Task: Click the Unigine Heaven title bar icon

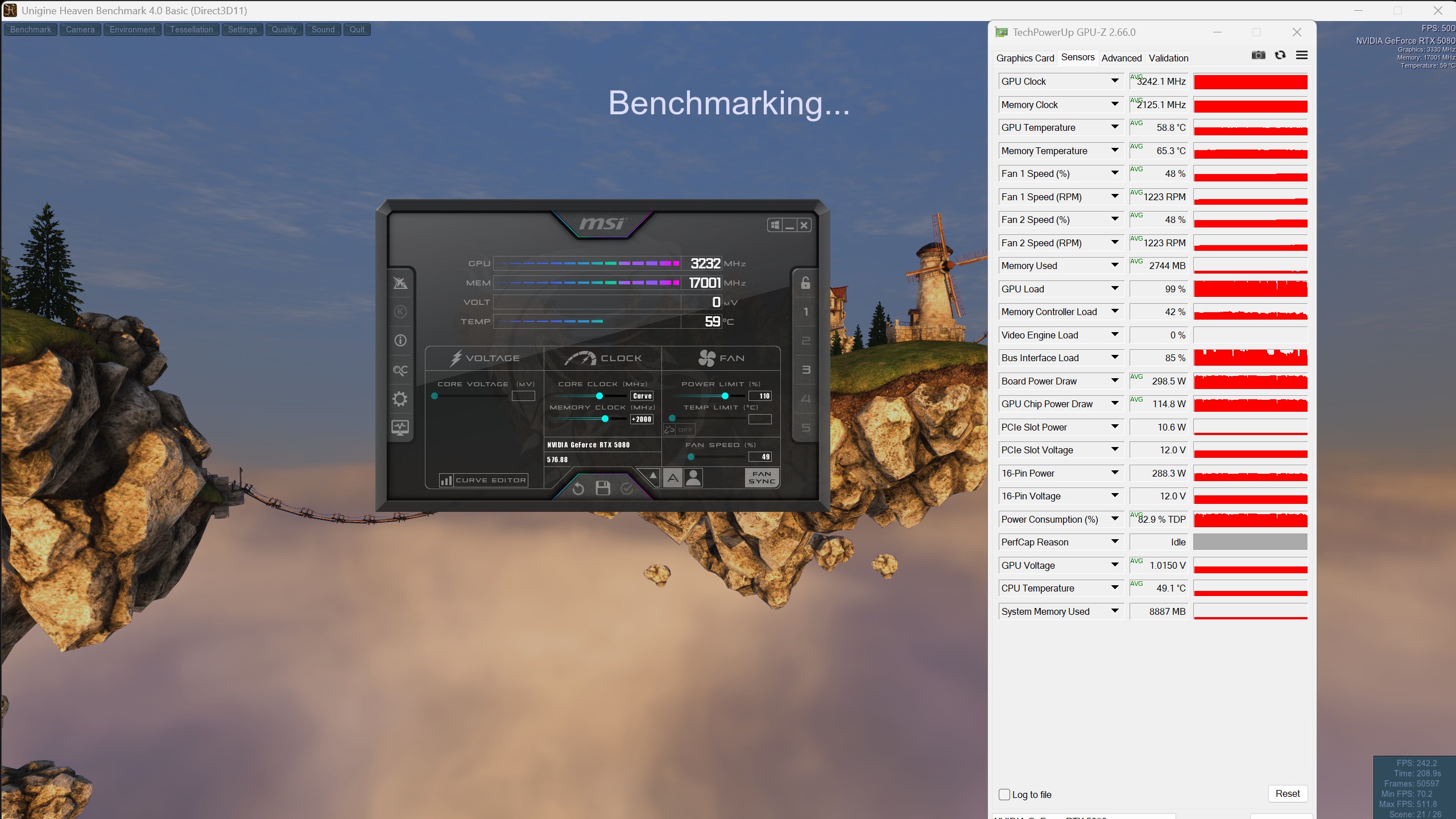Action: tap(10, 10)
